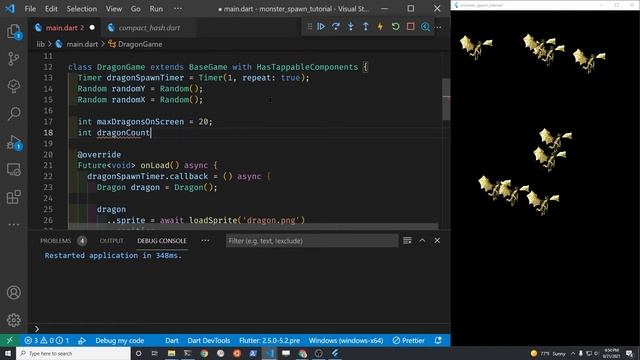Click the DragonGame breadcrumb symbol
Screen dimensions: 640x360
click(140, 44)
